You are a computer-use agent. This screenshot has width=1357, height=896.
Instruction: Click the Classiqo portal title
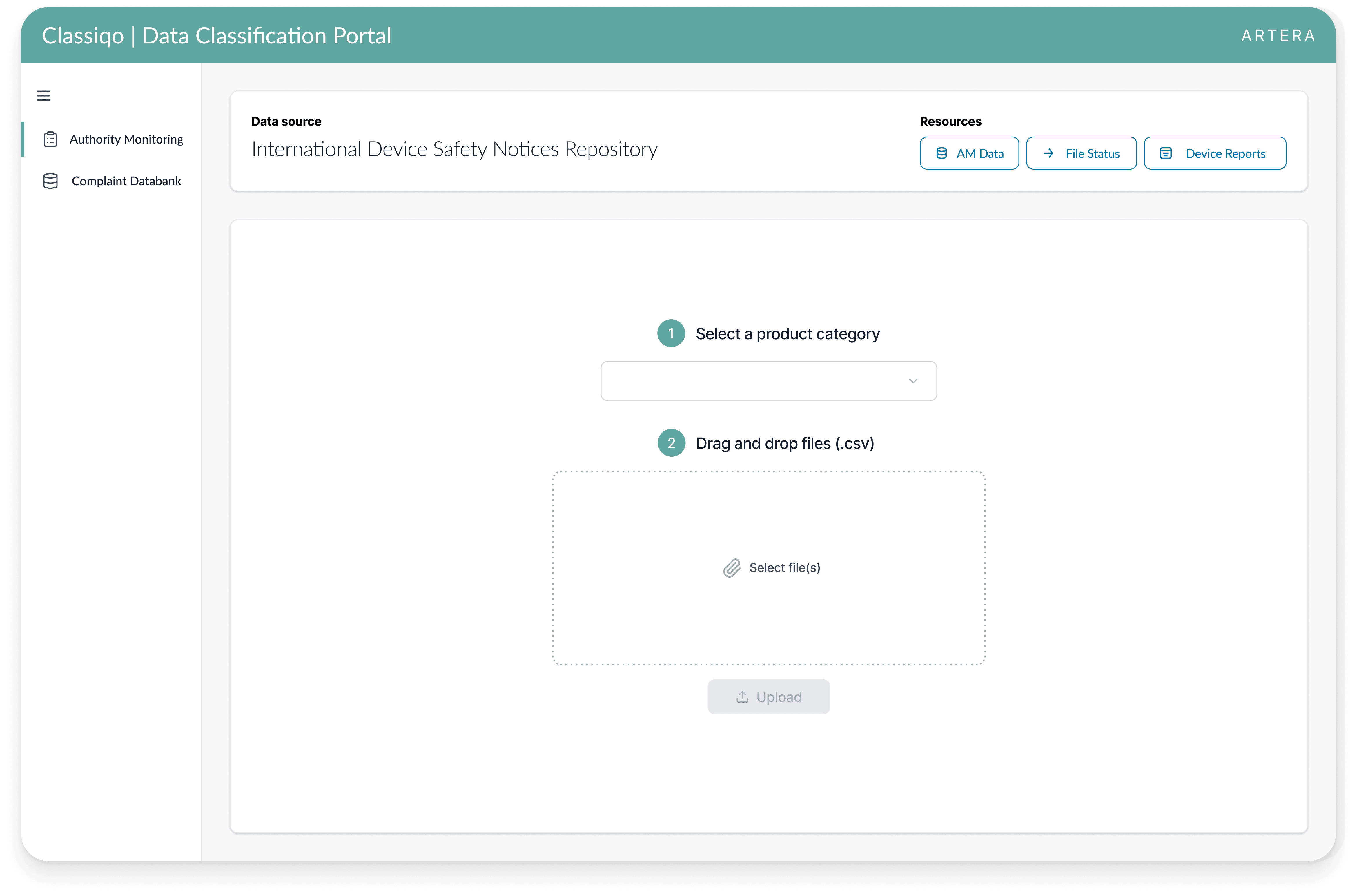217,35
